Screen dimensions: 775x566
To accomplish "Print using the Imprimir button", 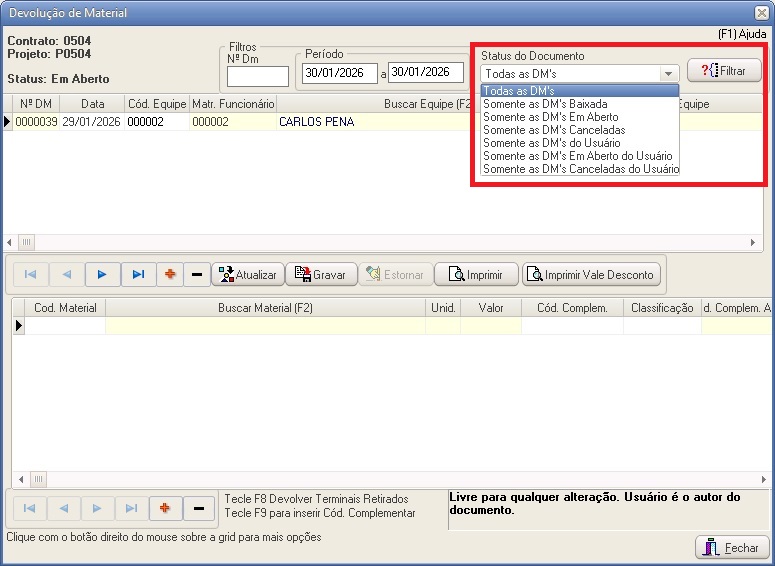I will click(x=476, y=275).
